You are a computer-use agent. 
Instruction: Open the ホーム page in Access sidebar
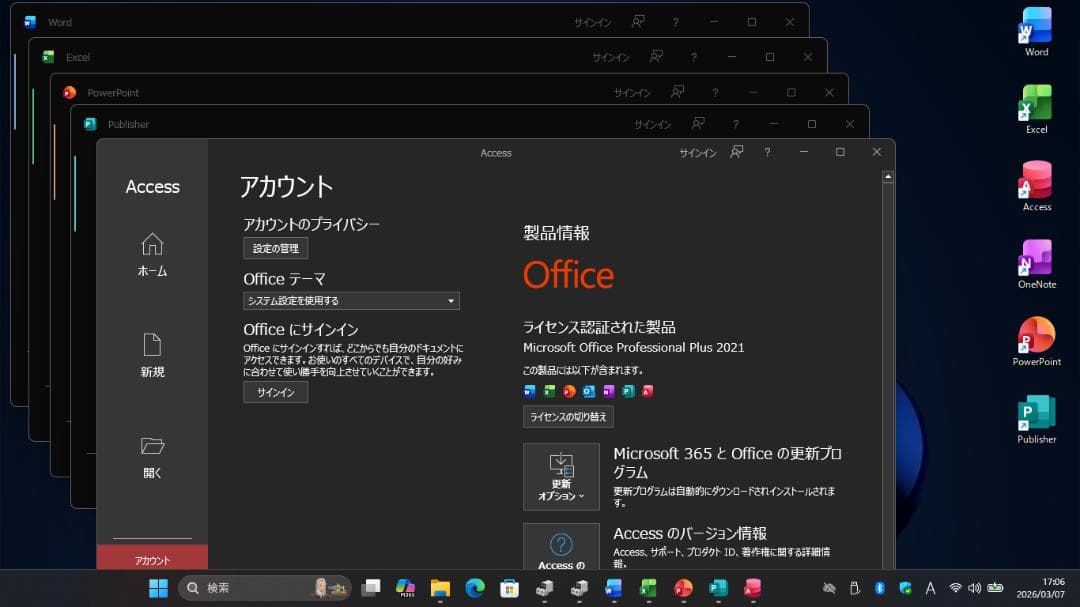coord(152,255)
